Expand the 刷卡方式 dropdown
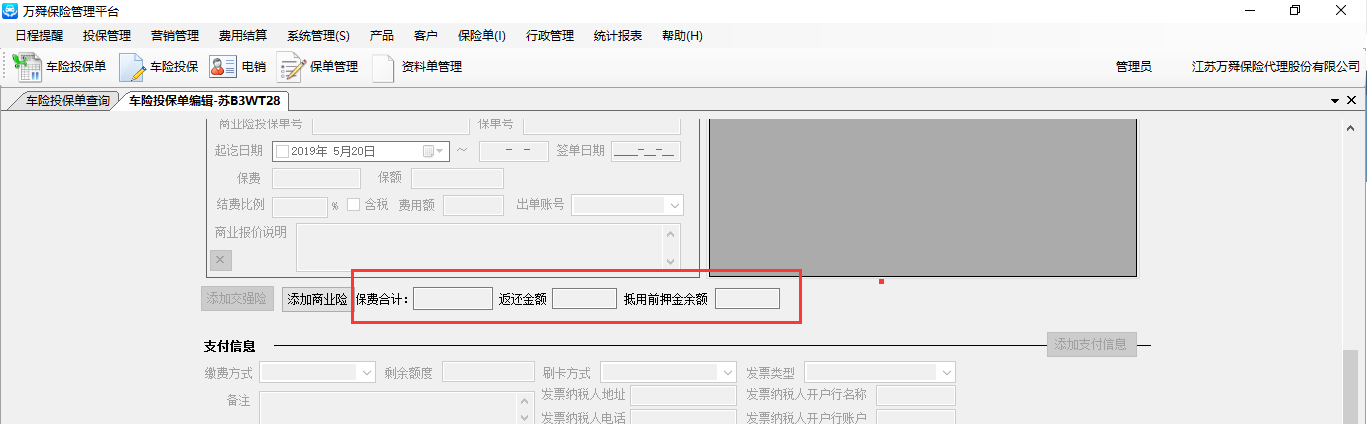Image resolution: width=1367 pixels, height=424 pixels. tap(728, 372)
